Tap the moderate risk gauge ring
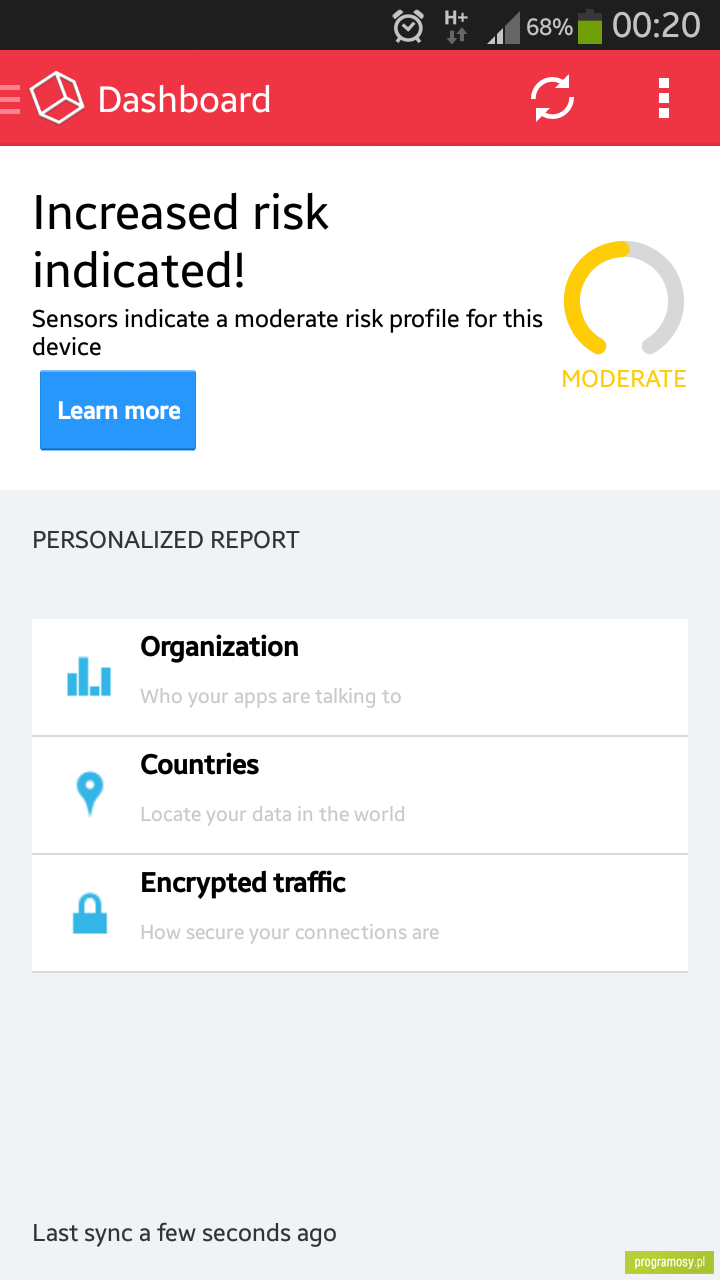The height and width of the screenshot is (1280, 720). [x=624, y=298]
